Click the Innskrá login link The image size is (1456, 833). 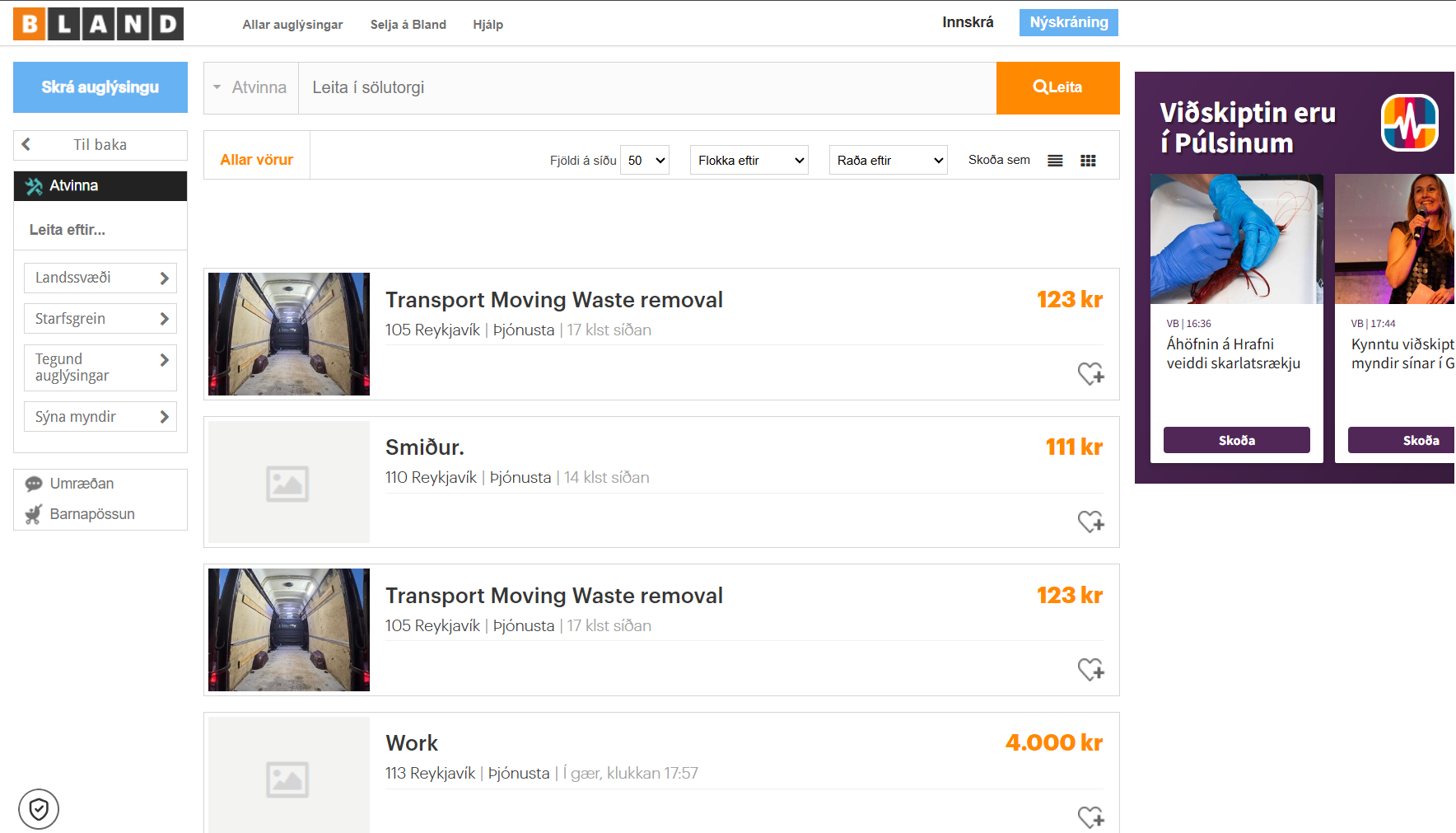click(968, 22)
